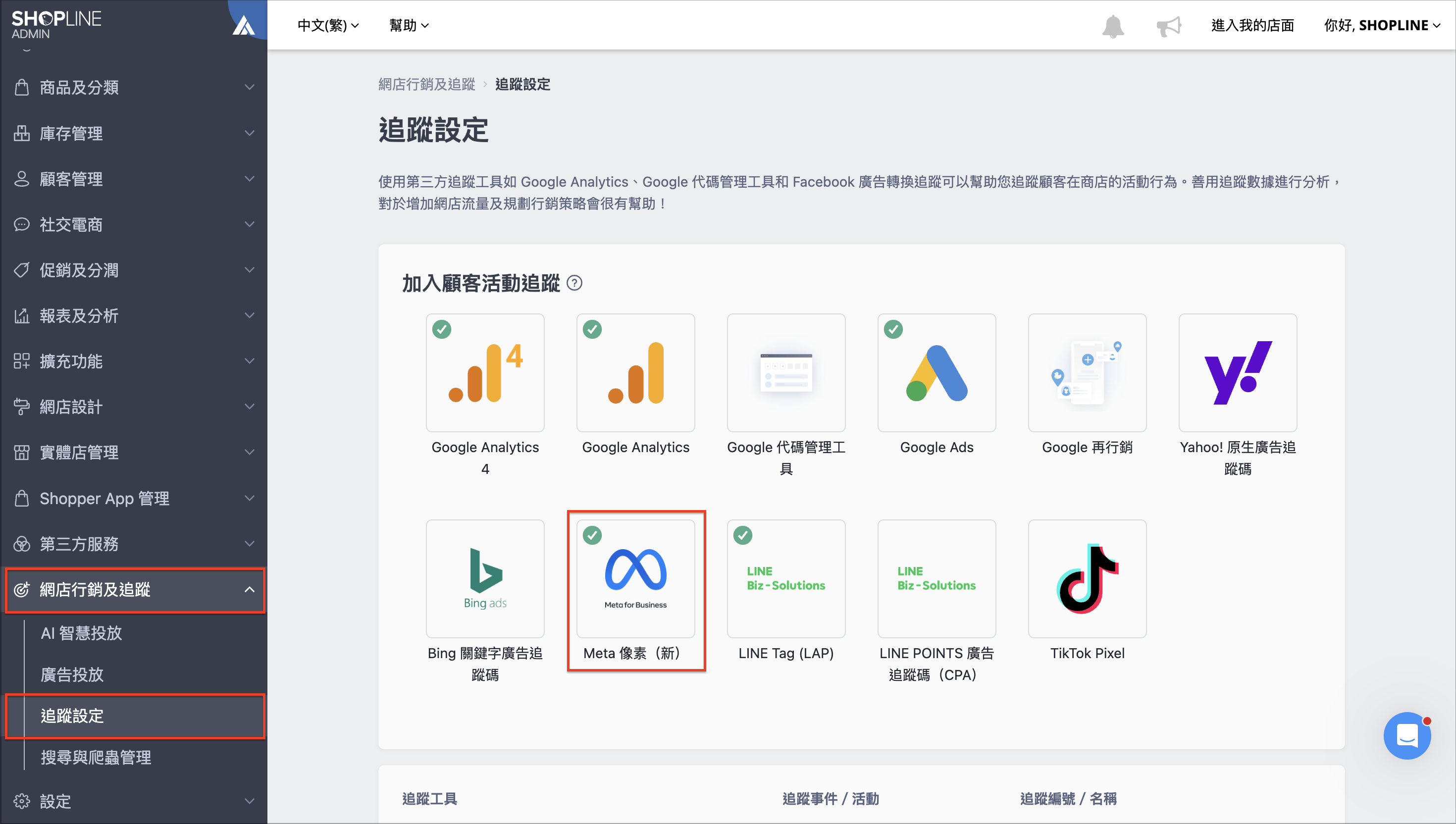Click the person icon for 顧客管理
This screenshot has width=1456, height=824.
21,179
